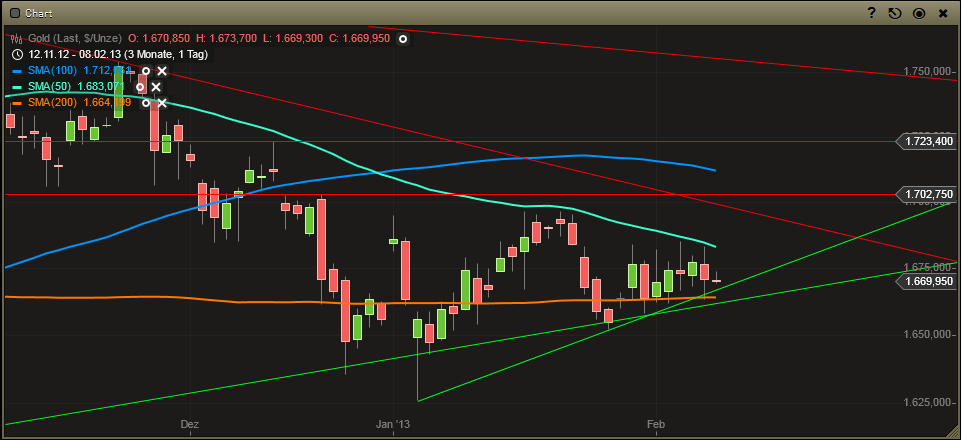962x440 pixels.
Task: Open the settings circle for SMA(100)
Action: (146, 71)
